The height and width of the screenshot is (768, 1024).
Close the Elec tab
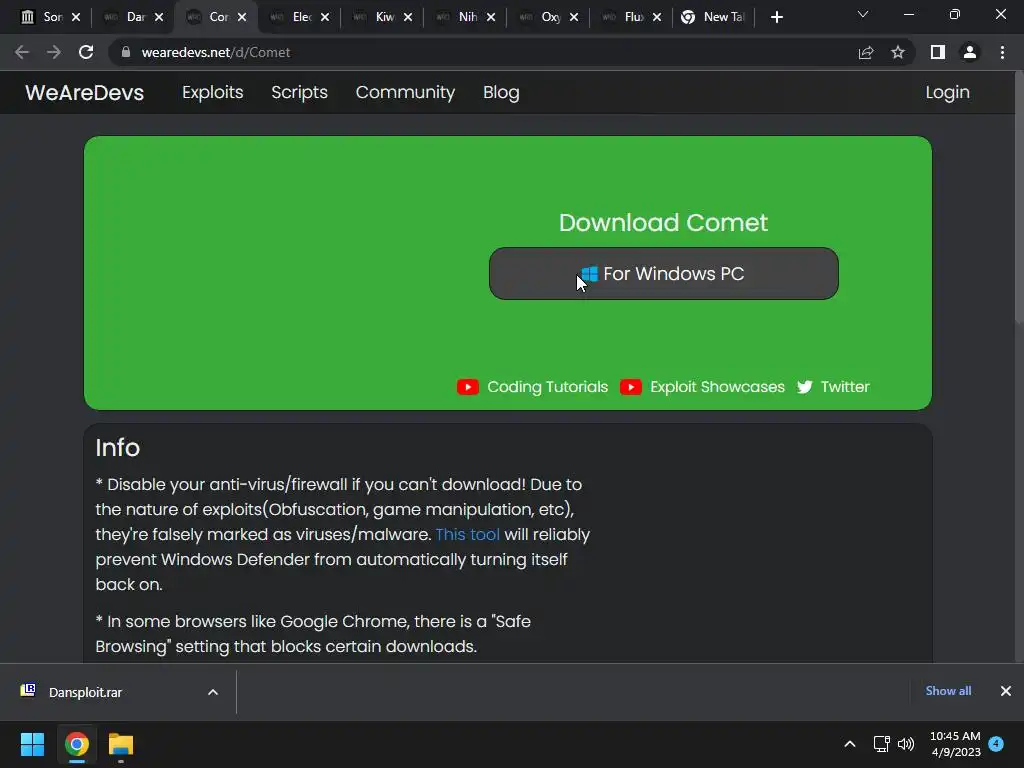tap(325, 17)
